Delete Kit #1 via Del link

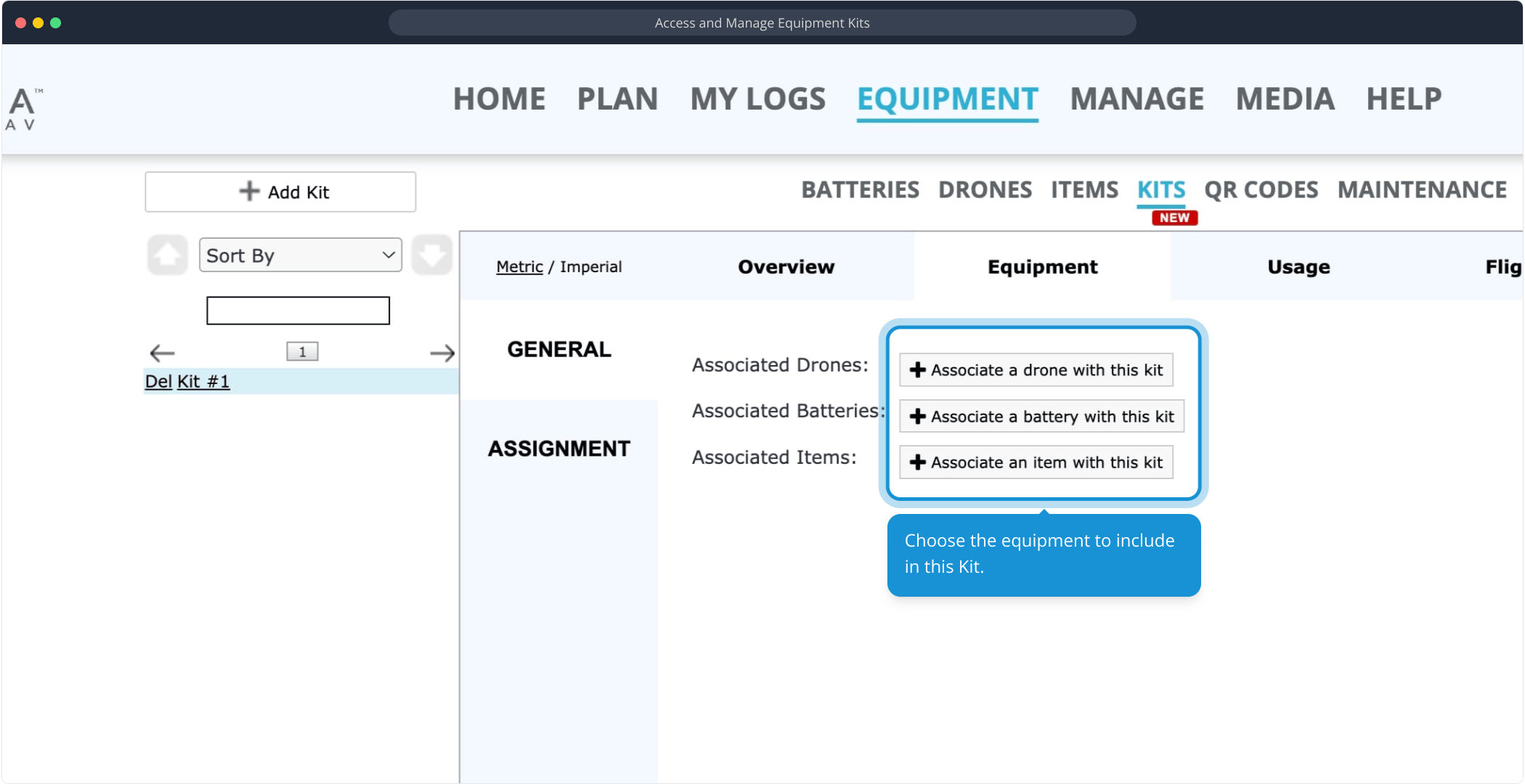click(158, 381)
